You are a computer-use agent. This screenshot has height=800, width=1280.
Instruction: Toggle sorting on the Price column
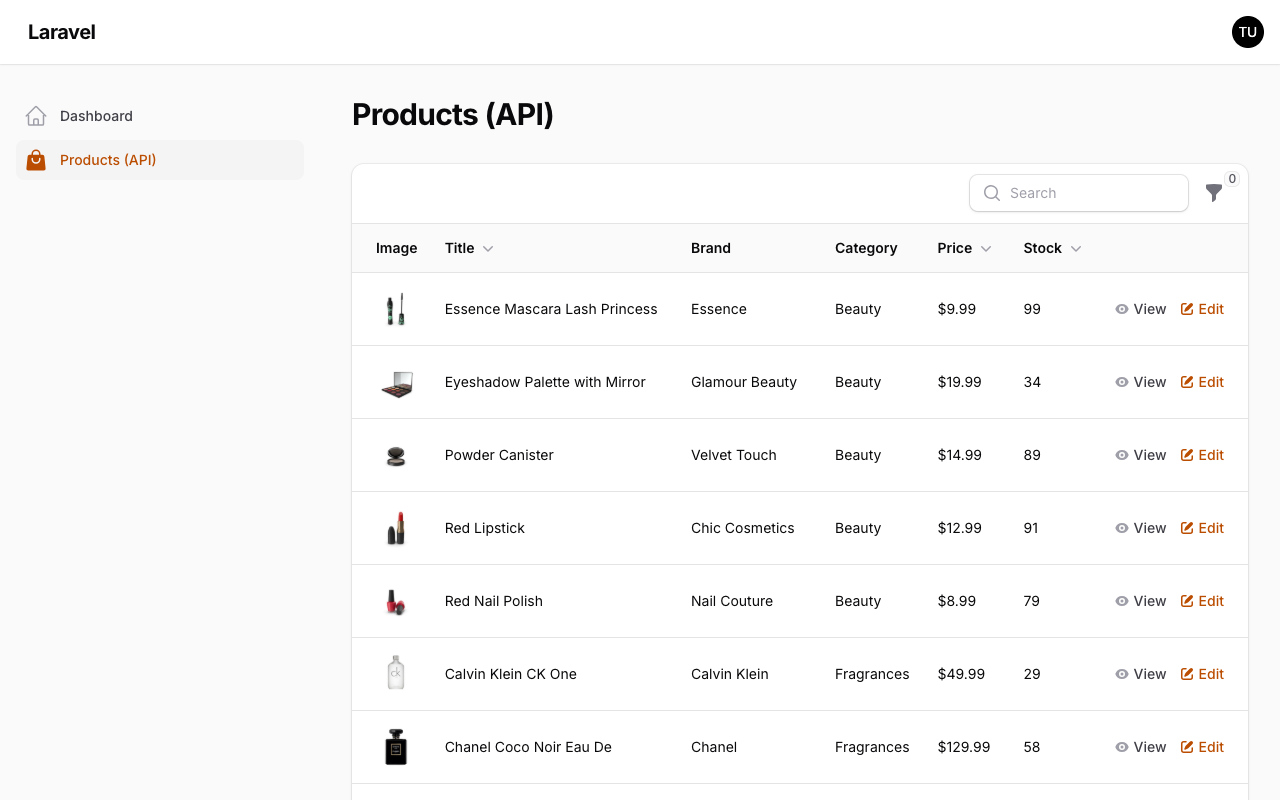(986, 248)
